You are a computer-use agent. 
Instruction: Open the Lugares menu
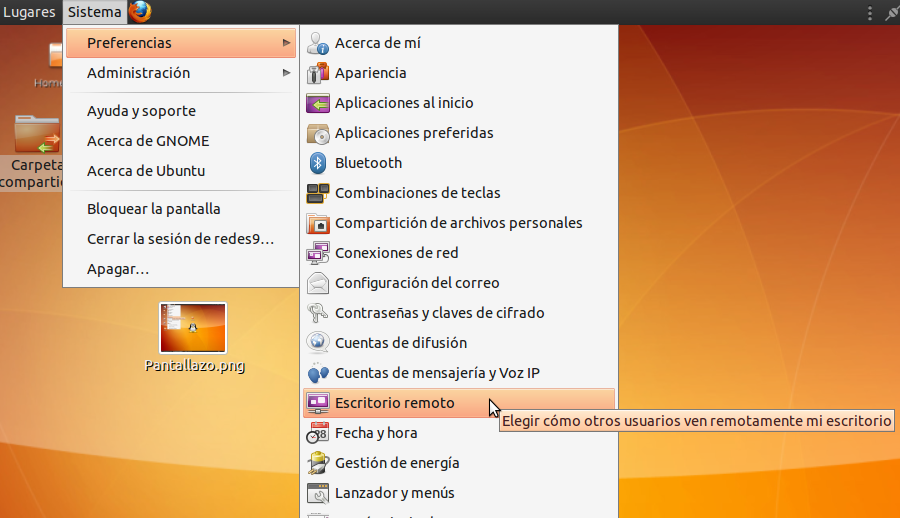[29, 12]
